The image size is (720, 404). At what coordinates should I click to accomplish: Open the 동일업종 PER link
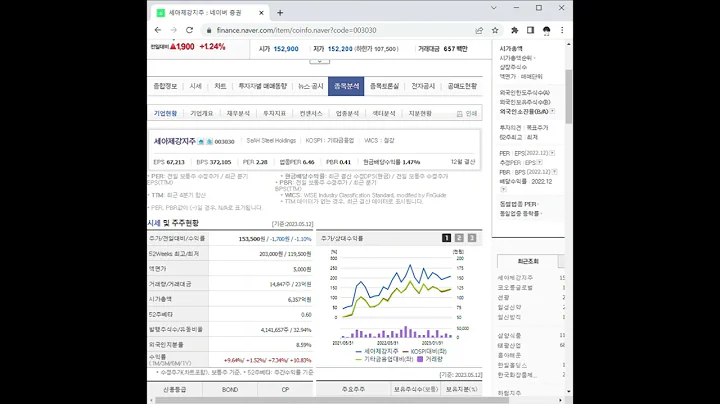pyautogui.click(x=519, y=204)
